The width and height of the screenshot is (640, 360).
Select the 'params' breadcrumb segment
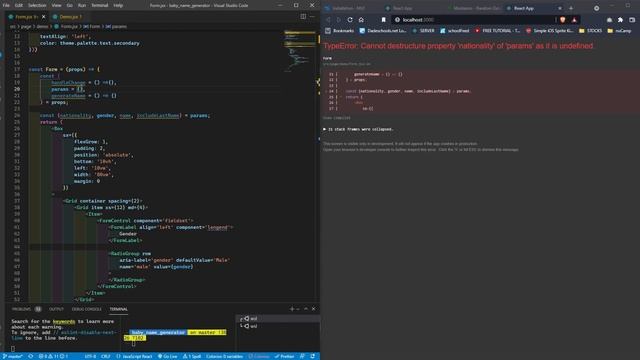pyautogui.click(x=116, y=27)
